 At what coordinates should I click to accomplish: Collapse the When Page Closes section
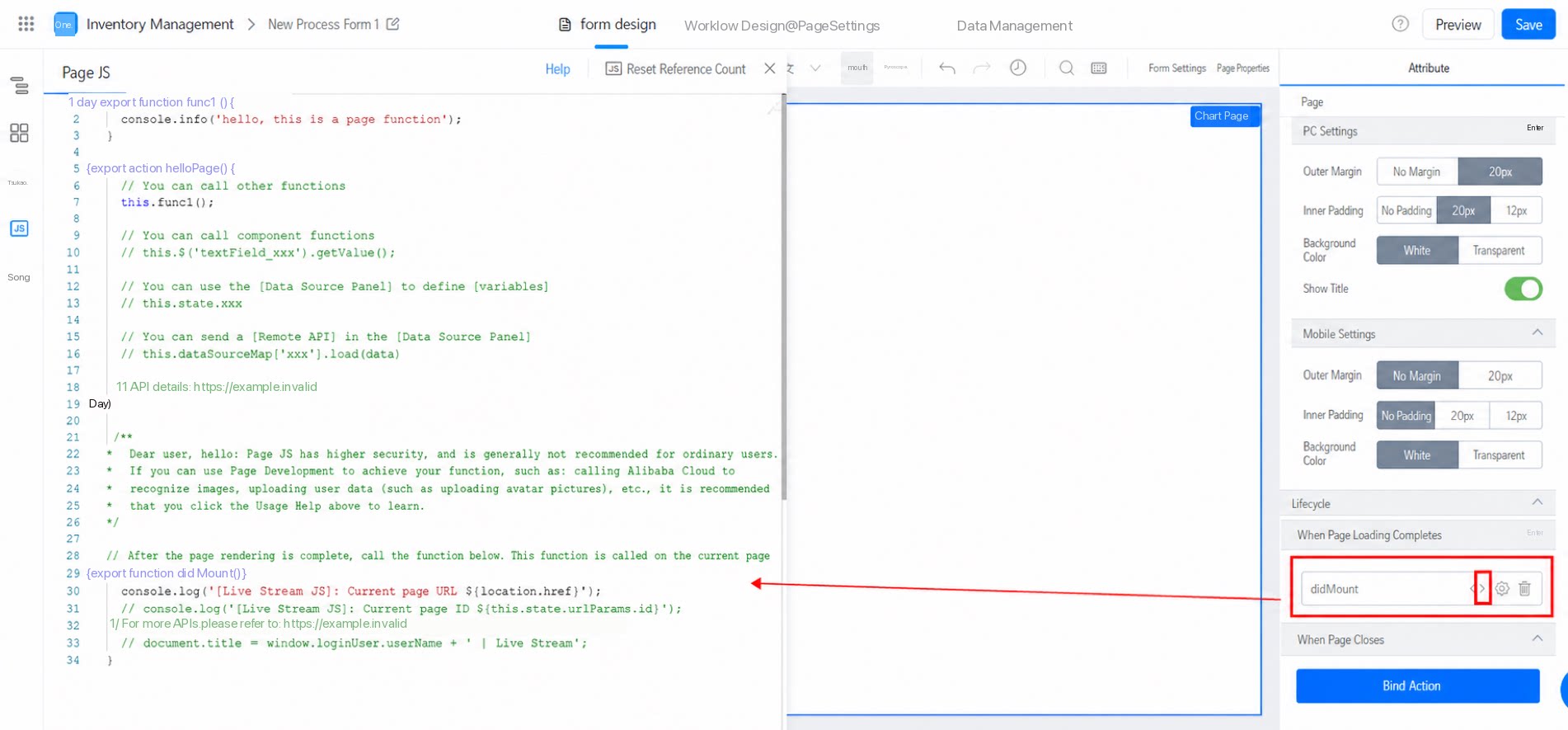1537,638
